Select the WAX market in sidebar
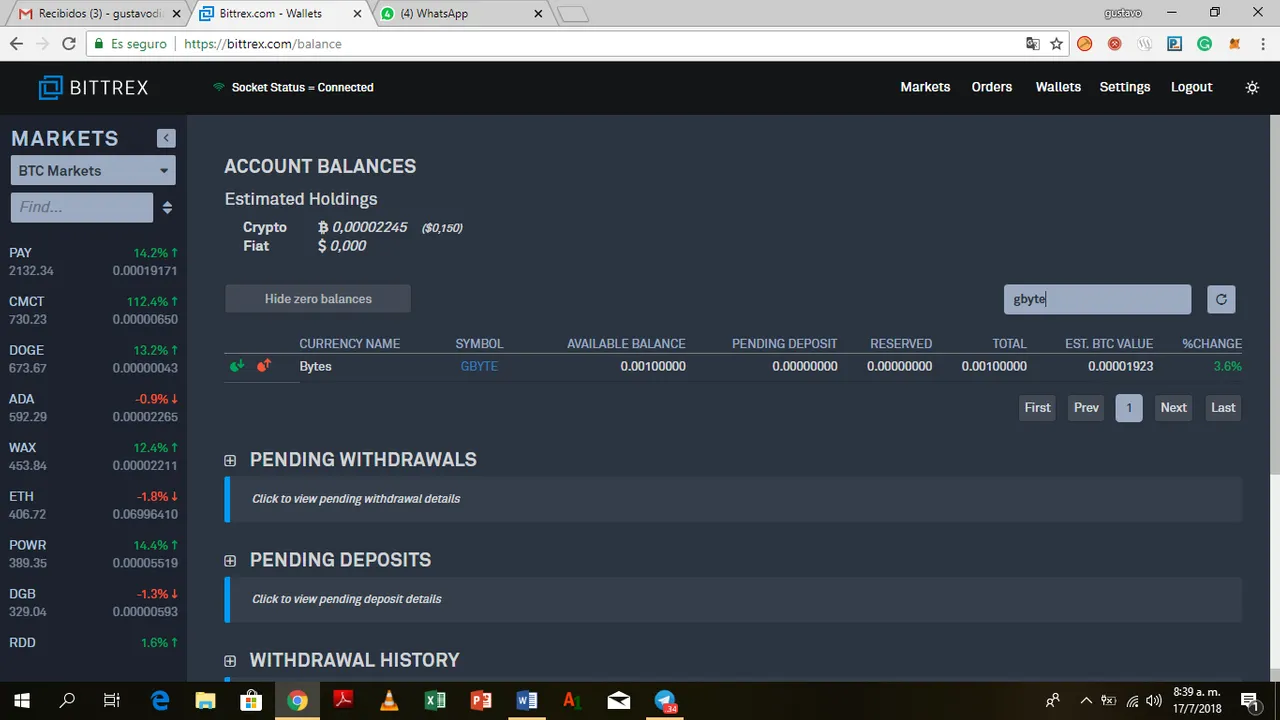1280x720 pixels. point(93,456)
